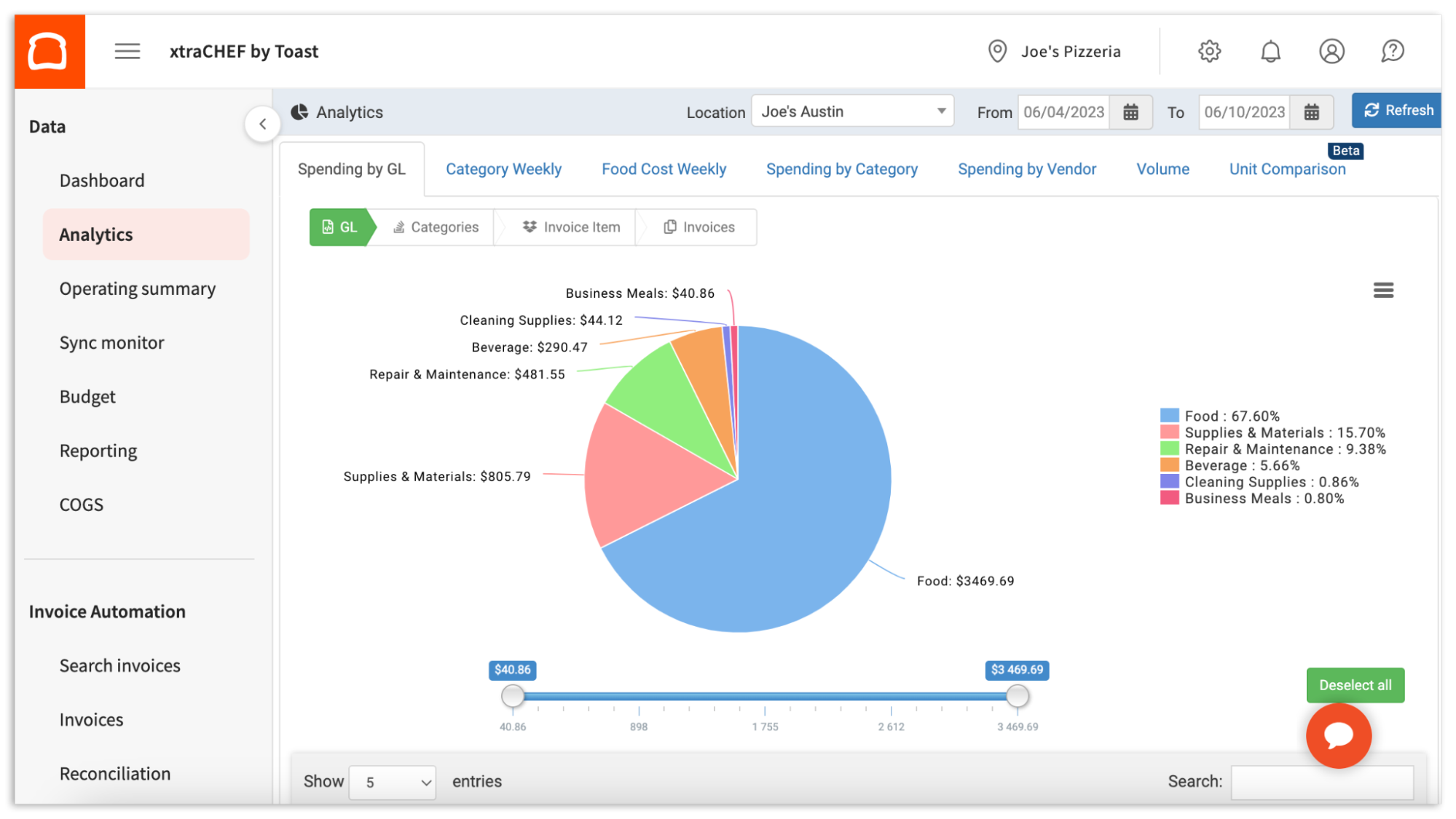This screenshot has width=1456, height=819.
Task: Open the chat support bubble
Action: 1339,736
